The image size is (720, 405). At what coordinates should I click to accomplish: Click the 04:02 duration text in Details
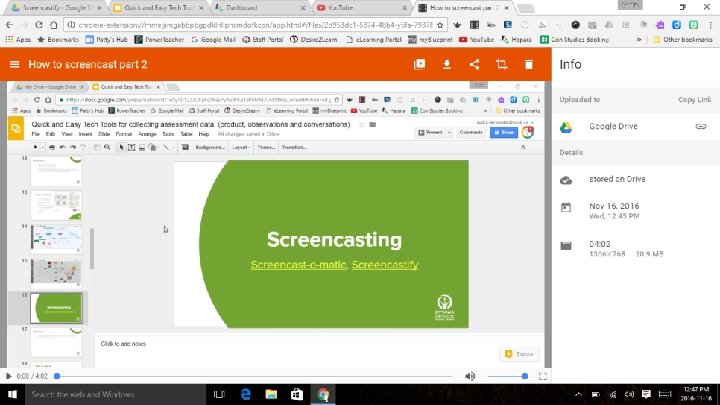point(600,244)
